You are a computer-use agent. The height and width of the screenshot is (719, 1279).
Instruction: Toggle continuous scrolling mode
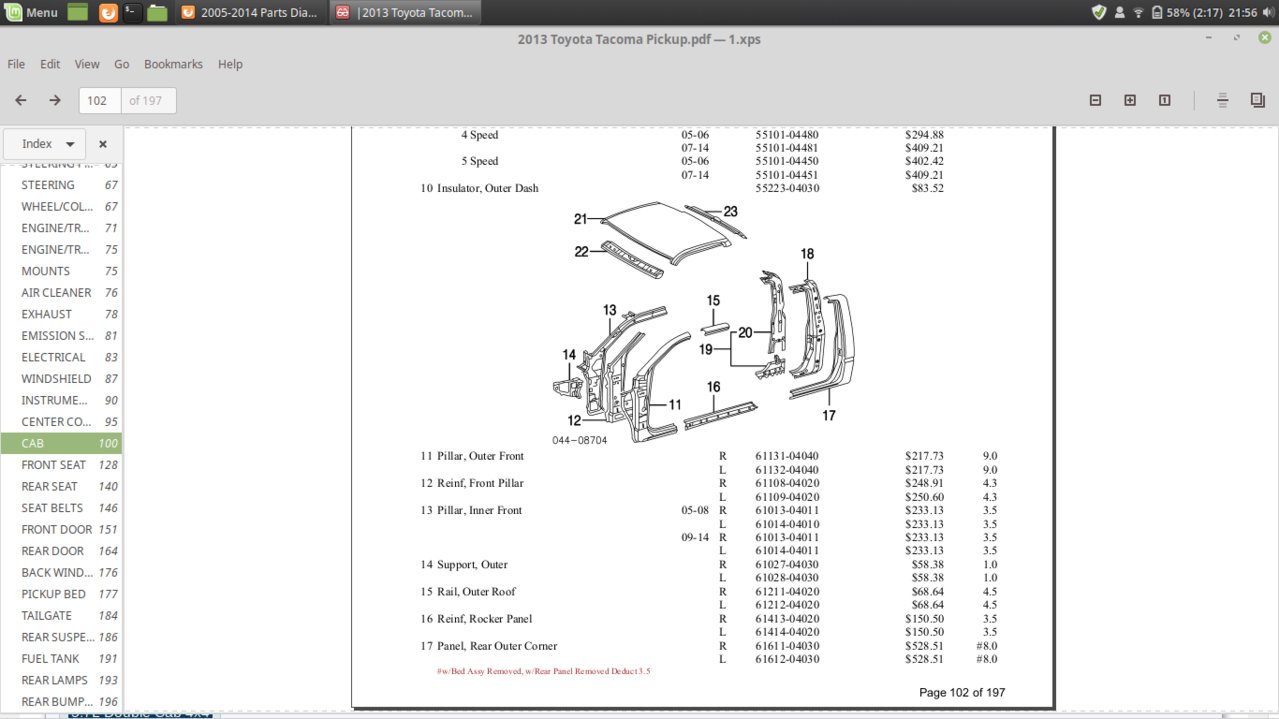click(1222, 100)
